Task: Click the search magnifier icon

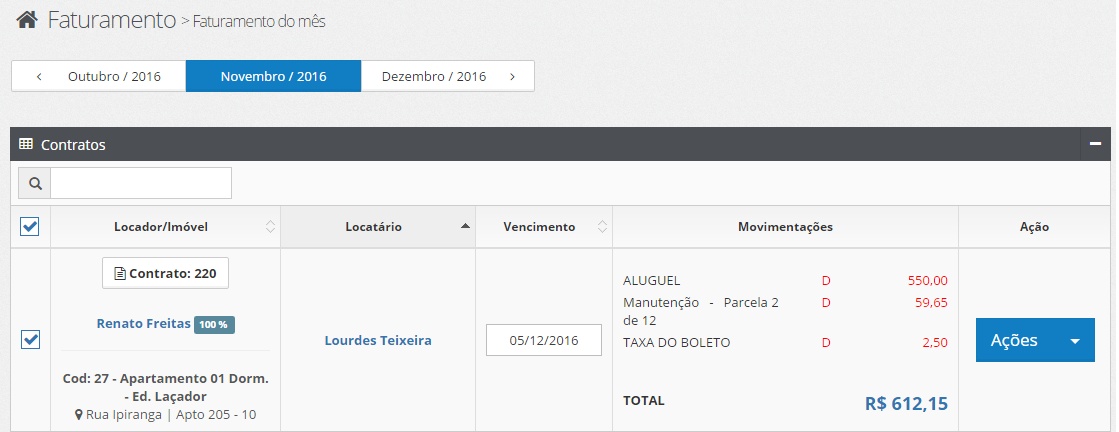Action: (34, 184)
